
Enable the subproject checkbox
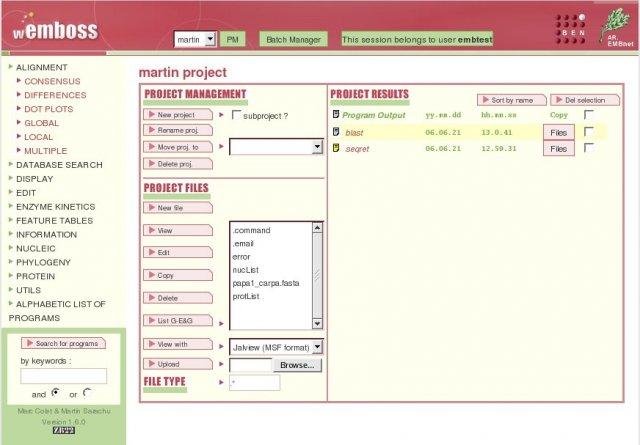click(x=236, y=116)
